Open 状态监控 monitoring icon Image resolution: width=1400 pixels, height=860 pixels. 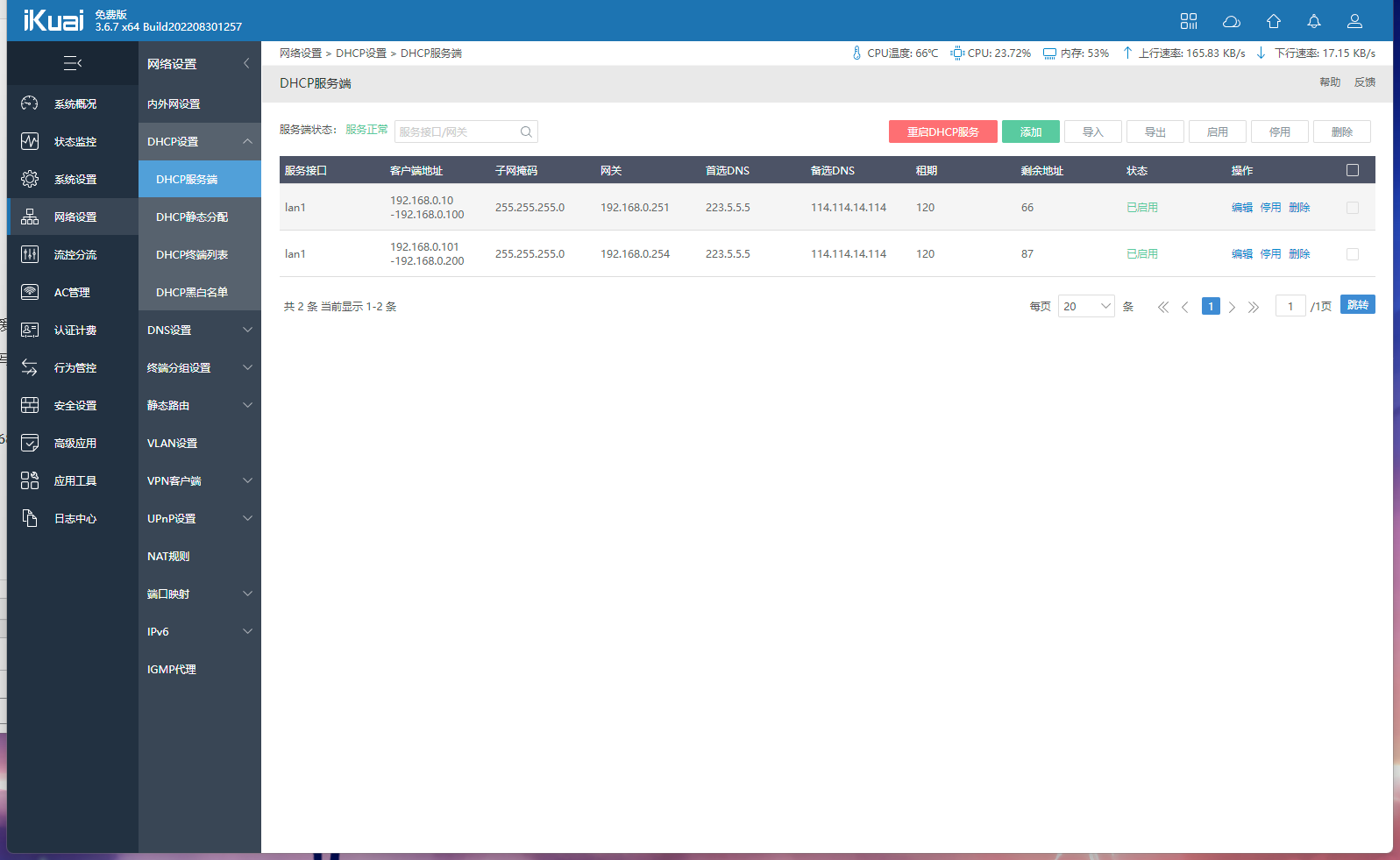tap(30, 141)
